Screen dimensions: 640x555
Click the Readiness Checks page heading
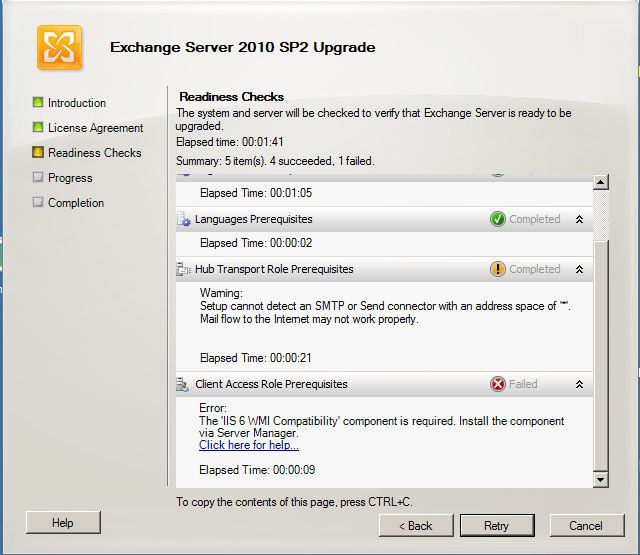point(231,97)
